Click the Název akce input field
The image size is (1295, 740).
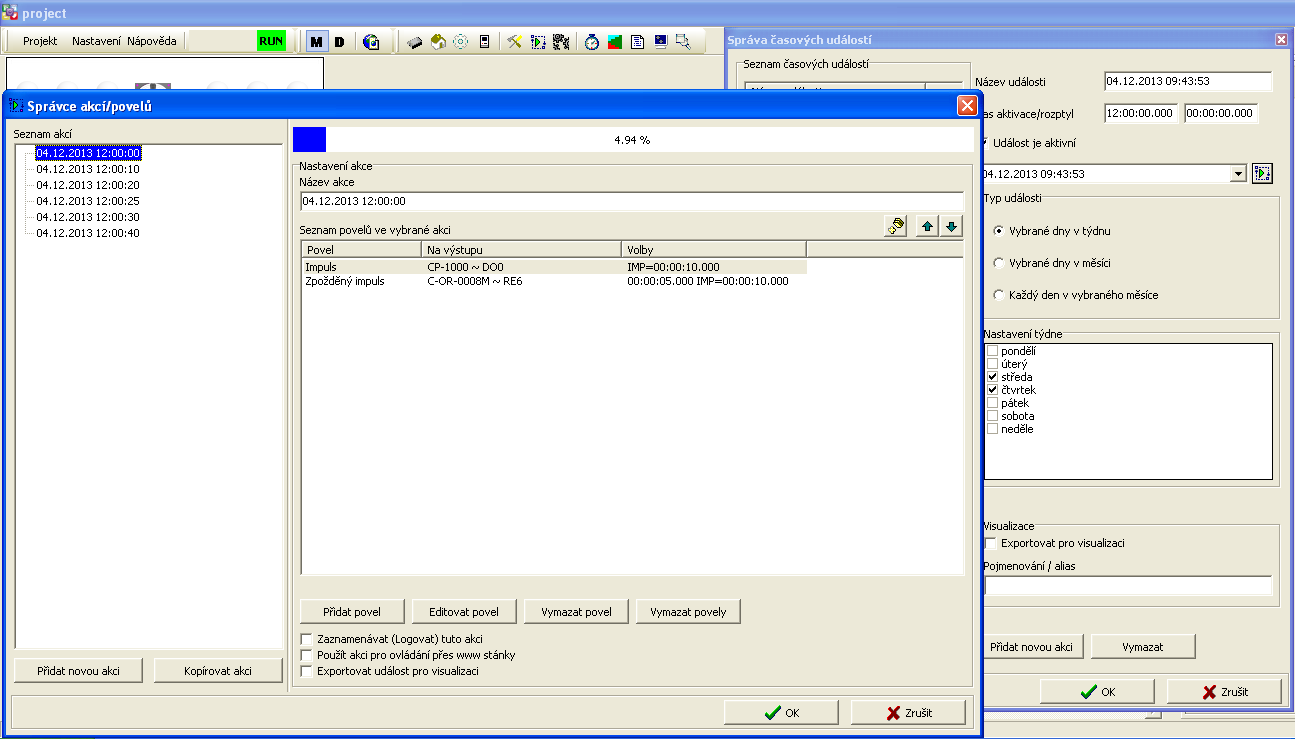pyautogui.click(x=632, y=201)
